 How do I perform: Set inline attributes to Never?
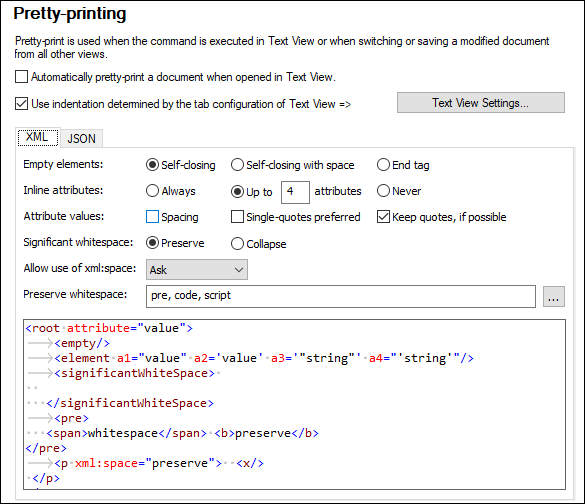[x=383, y=191]
